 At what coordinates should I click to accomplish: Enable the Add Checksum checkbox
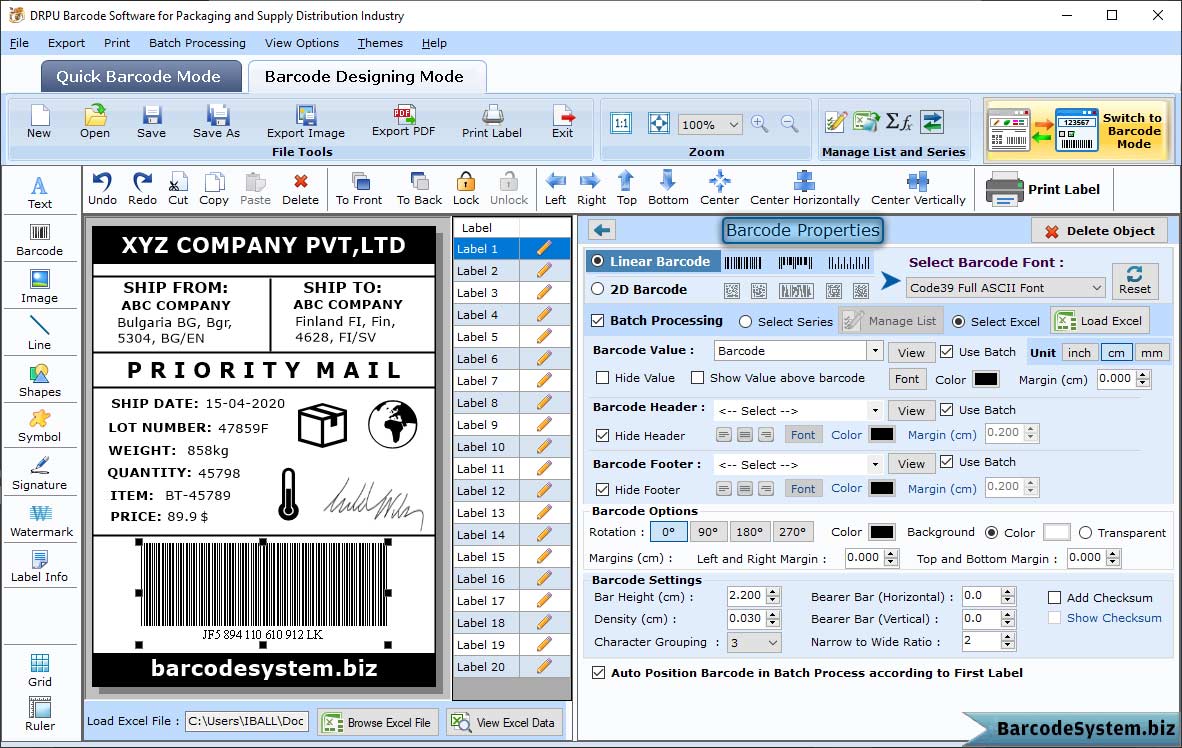click(1055, 598)
